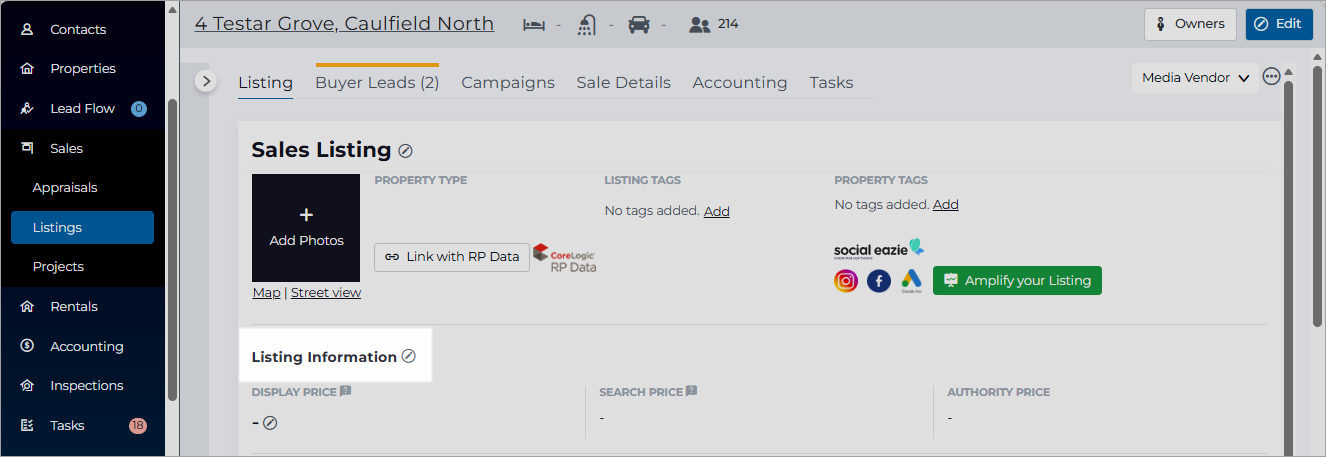Click the Properties house icon in sidebar

tap(28, 69)
